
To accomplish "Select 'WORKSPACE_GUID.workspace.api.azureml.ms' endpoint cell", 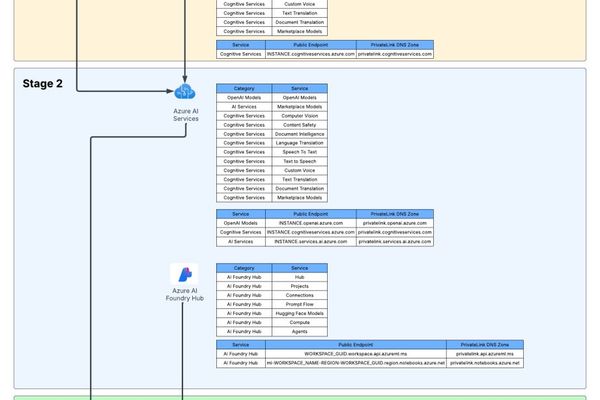I will pos(356,354).
